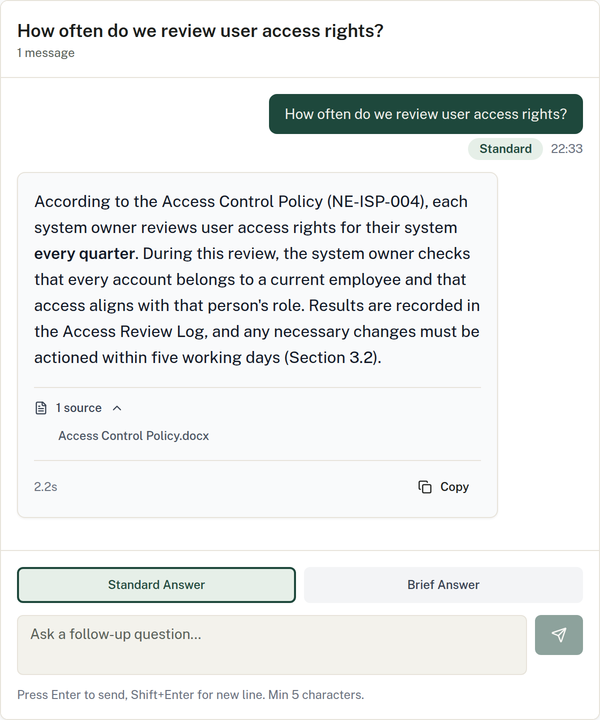The height and width of the screenshot is (720, 600).
Task: Click the 22:33 message timestamp
Action: (567, 149)
